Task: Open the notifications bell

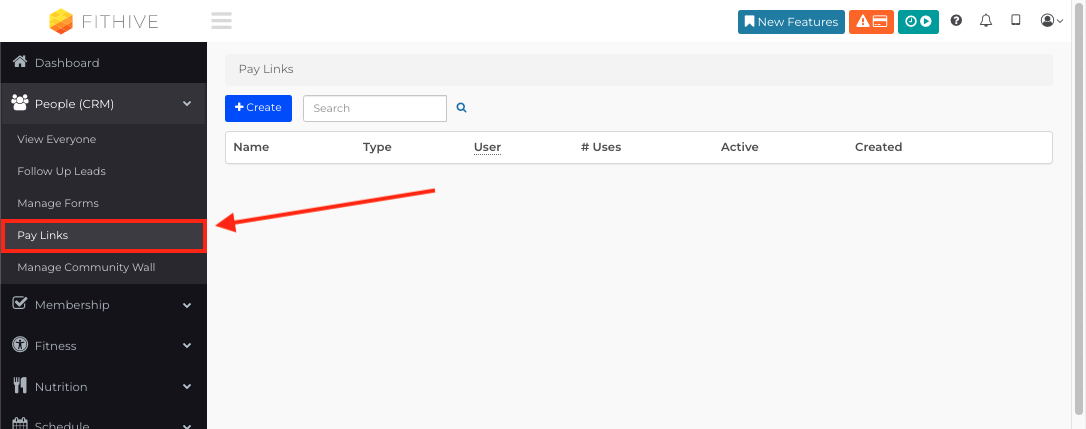Action: point(986,21)
